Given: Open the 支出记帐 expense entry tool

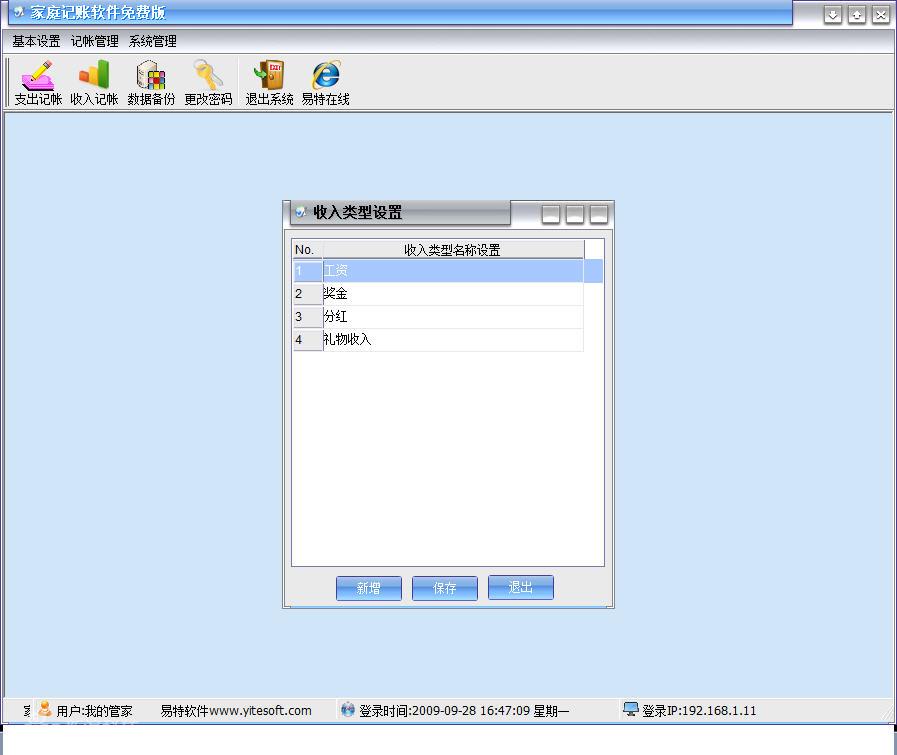Looking at the screenshot, I should (38, 82).
